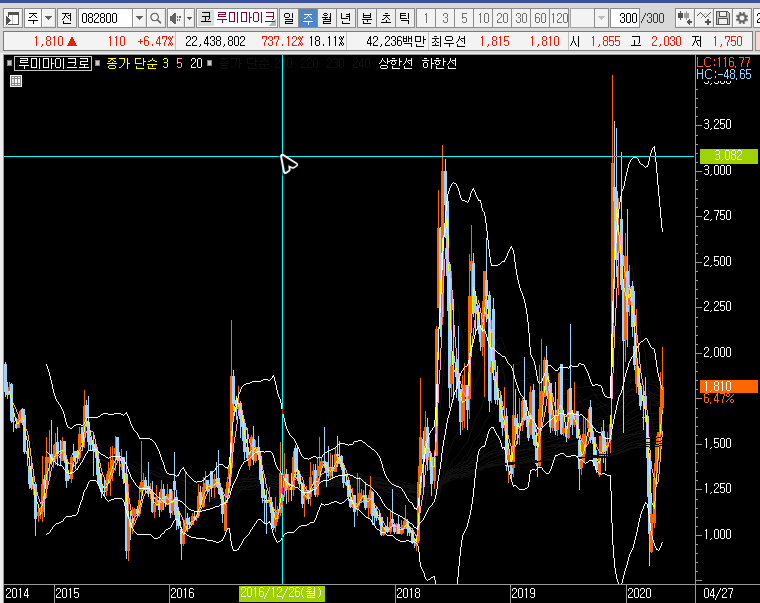This screenshot has width=760, height=603.
Task: Click the grid table icon under legend
Action: coord(16,81)
